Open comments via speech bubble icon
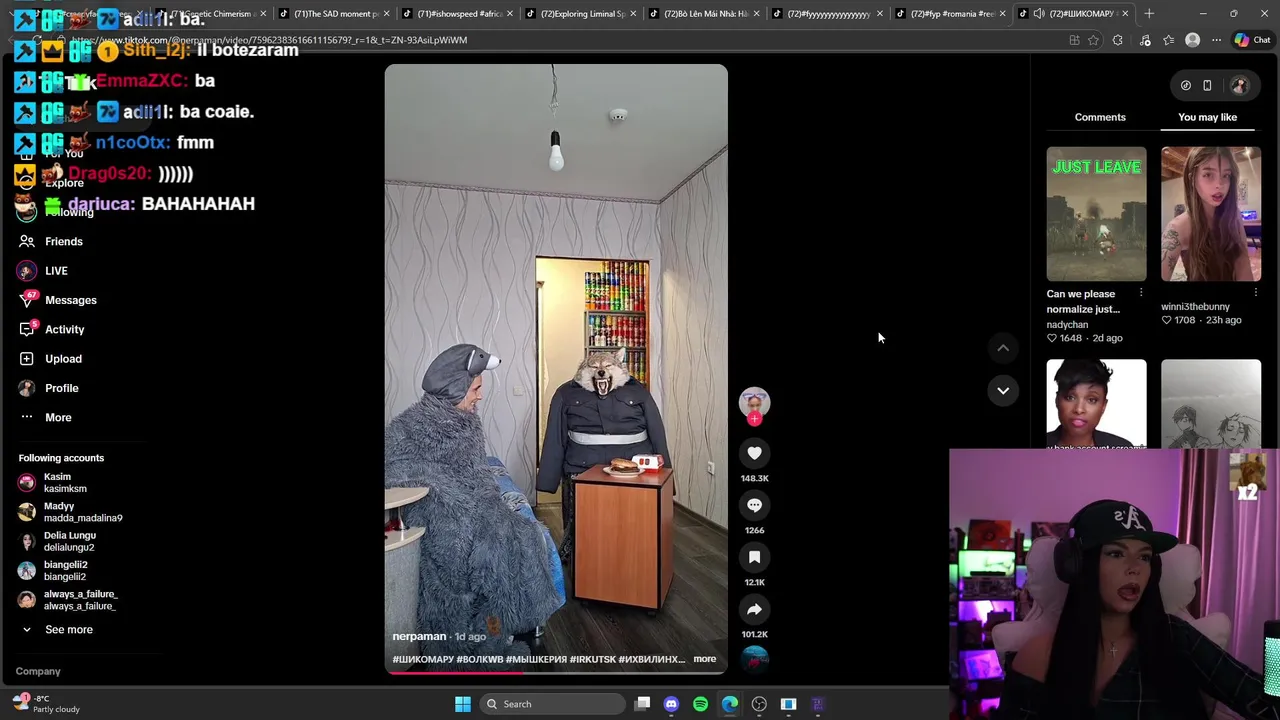The height and width of the screenshot is (720, 1280). [754, 505]
